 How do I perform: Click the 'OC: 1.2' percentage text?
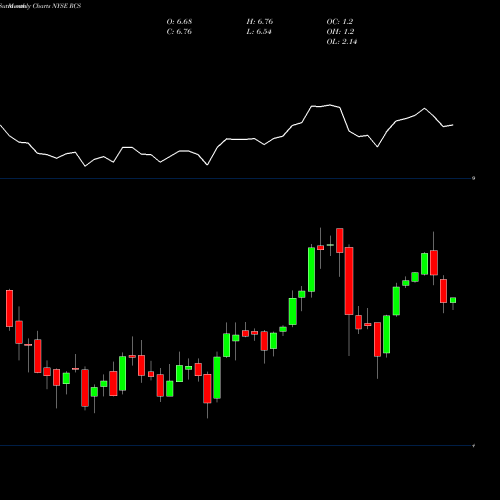pos(340,22)
